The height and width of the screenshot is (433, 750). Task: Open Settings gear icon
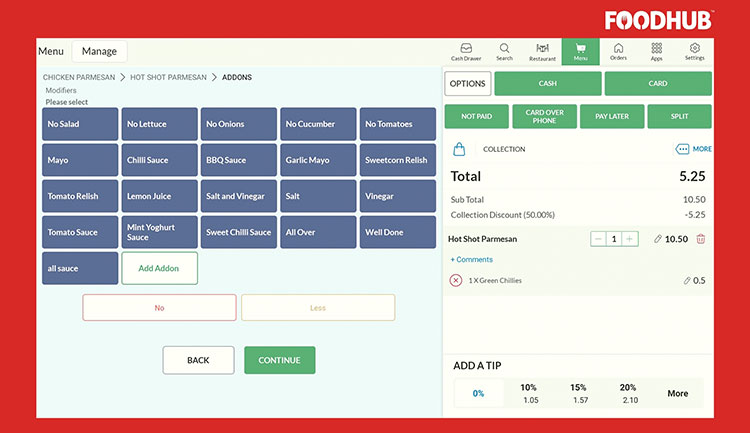tap(694, 51)
